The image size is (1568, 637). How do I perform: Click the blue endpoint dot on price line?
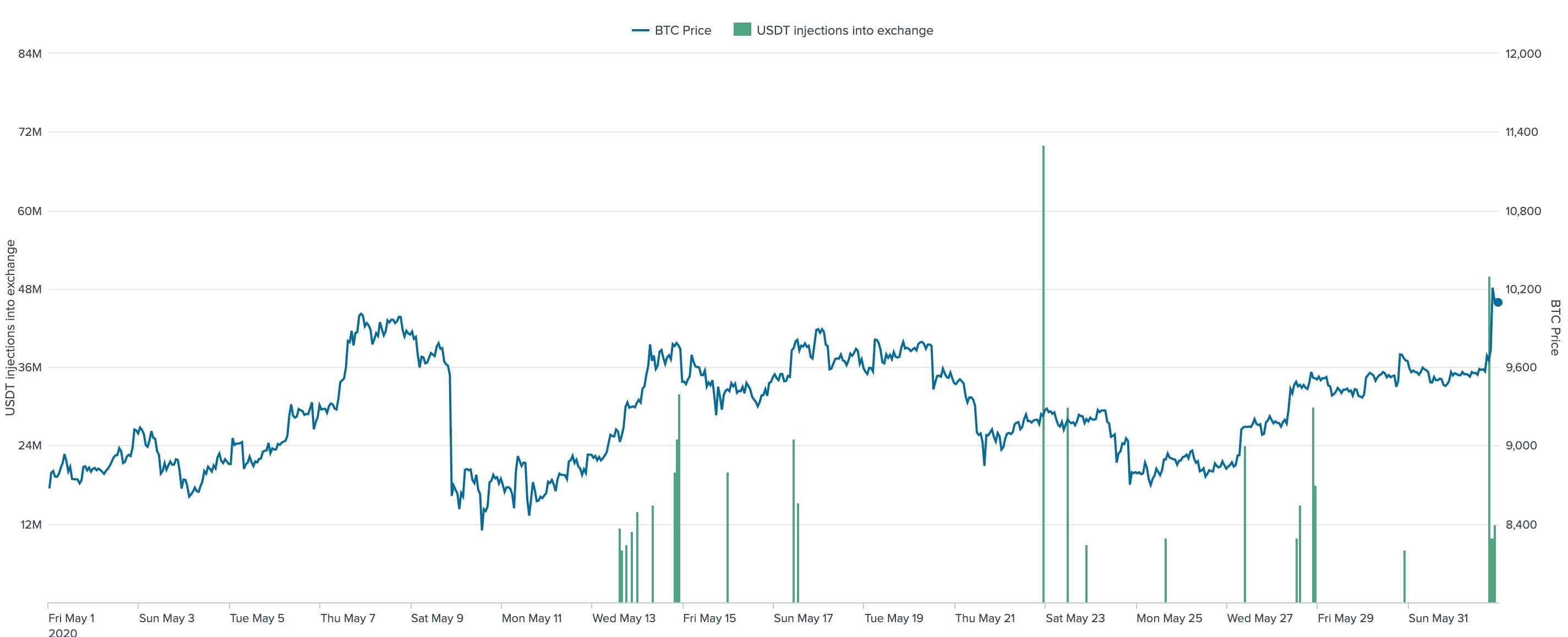click(1498, 303)
